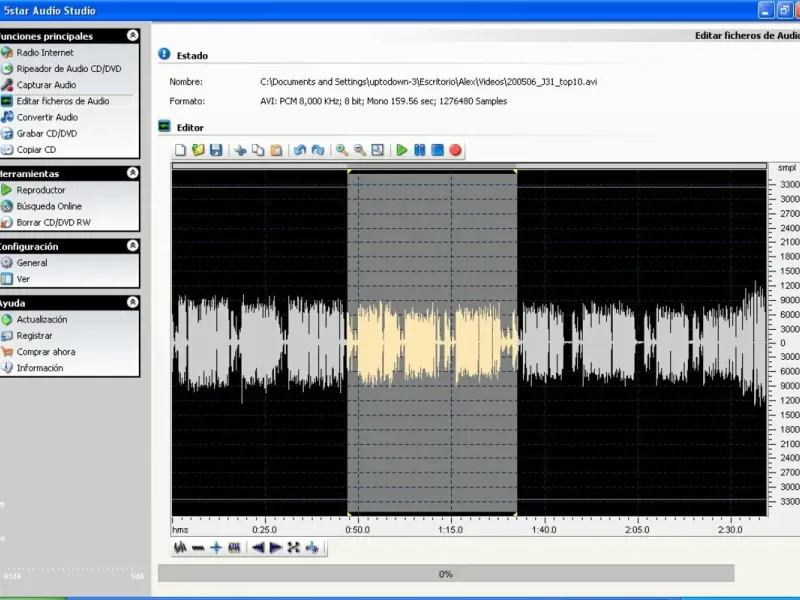This screenshot has width=800, height=600.
Task: Collapse the Configuración section
Action: (x=132, y=246)
